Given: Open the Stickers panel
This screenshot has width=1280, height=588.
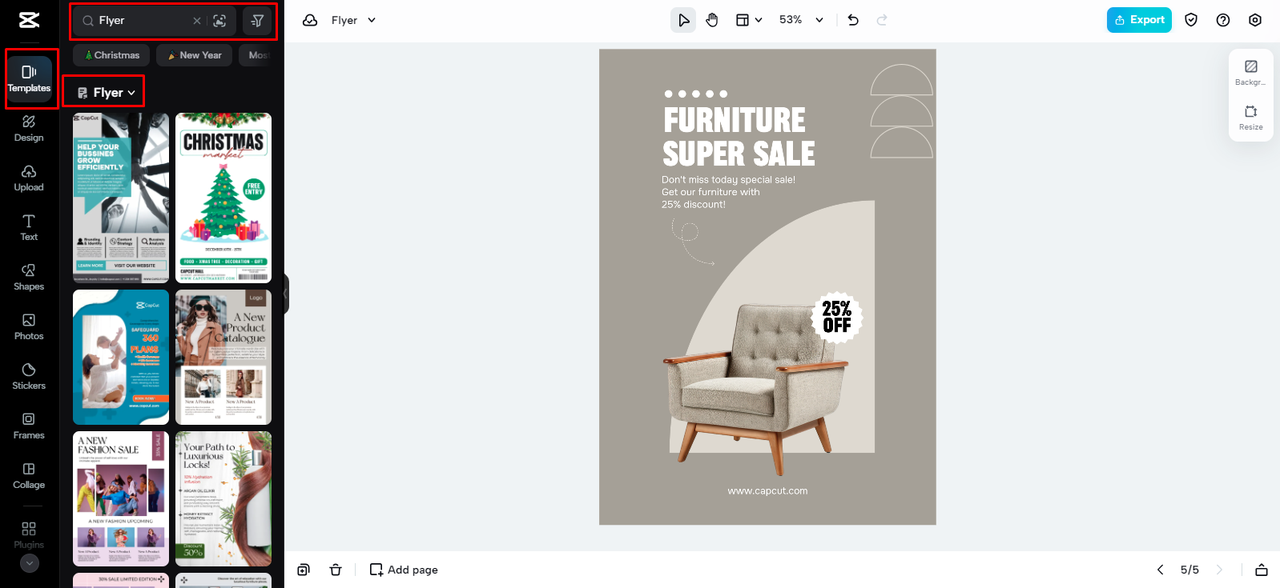Looking at the screenshot, I should 29,376.
